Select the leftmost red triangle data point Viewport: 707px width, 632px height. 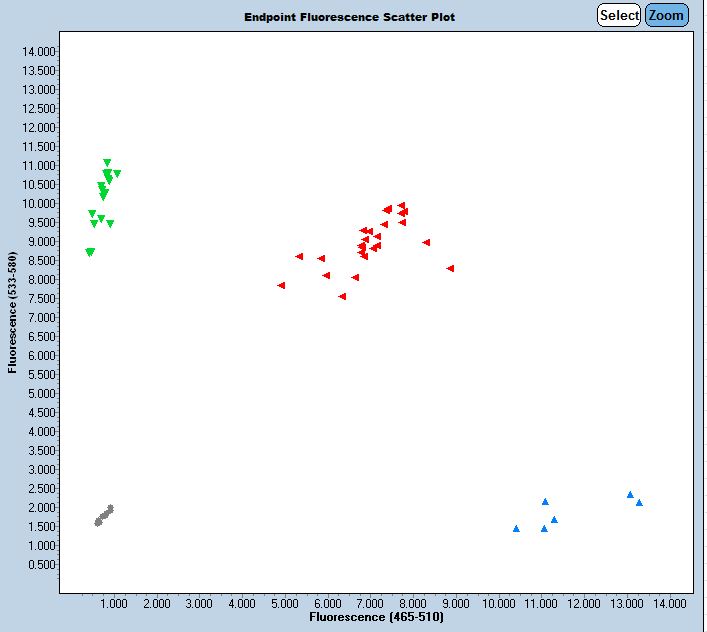coord(281,285)
